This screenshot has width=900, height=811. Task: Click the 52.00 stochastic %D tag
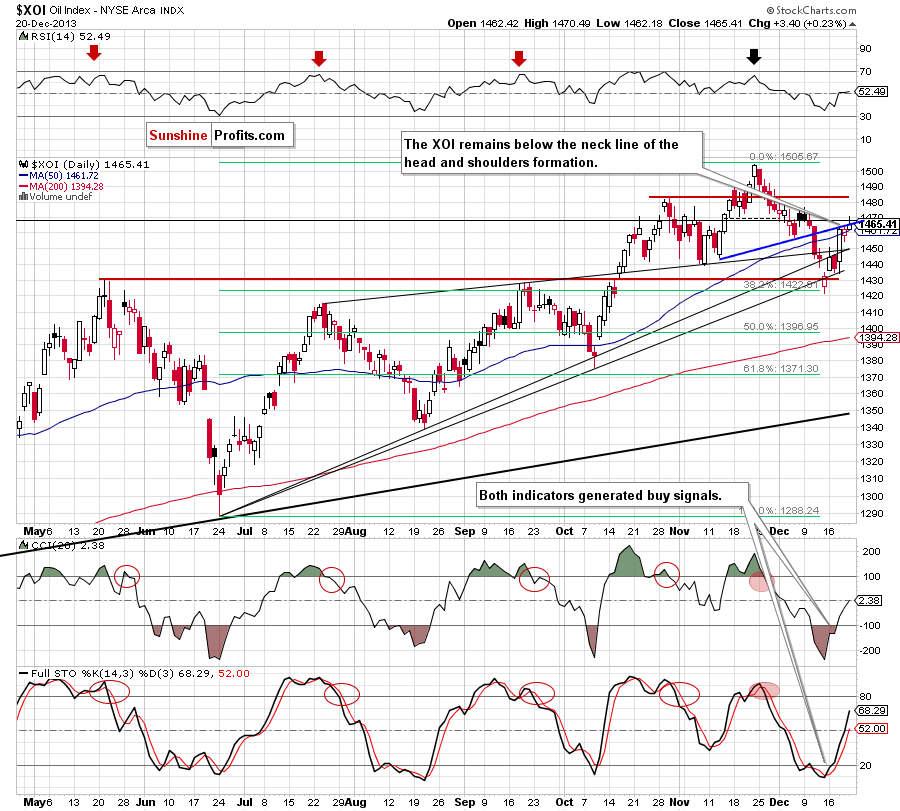[871, 728]
